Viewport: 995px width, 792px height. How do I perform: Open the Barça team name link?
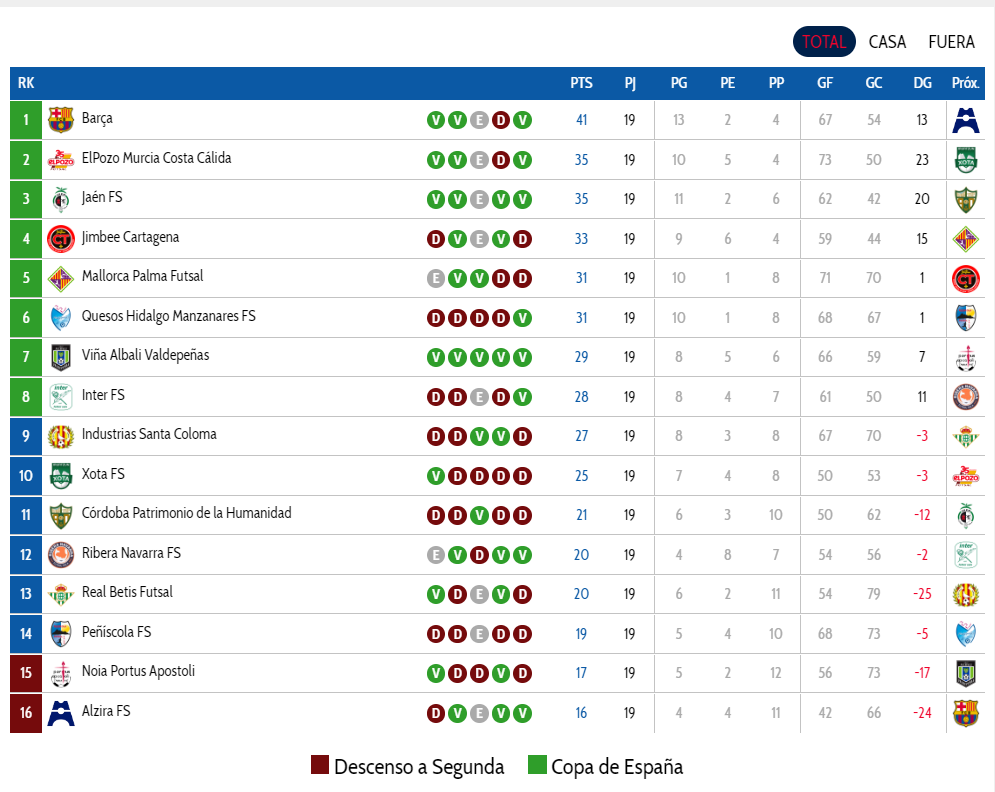pos(97,119)
